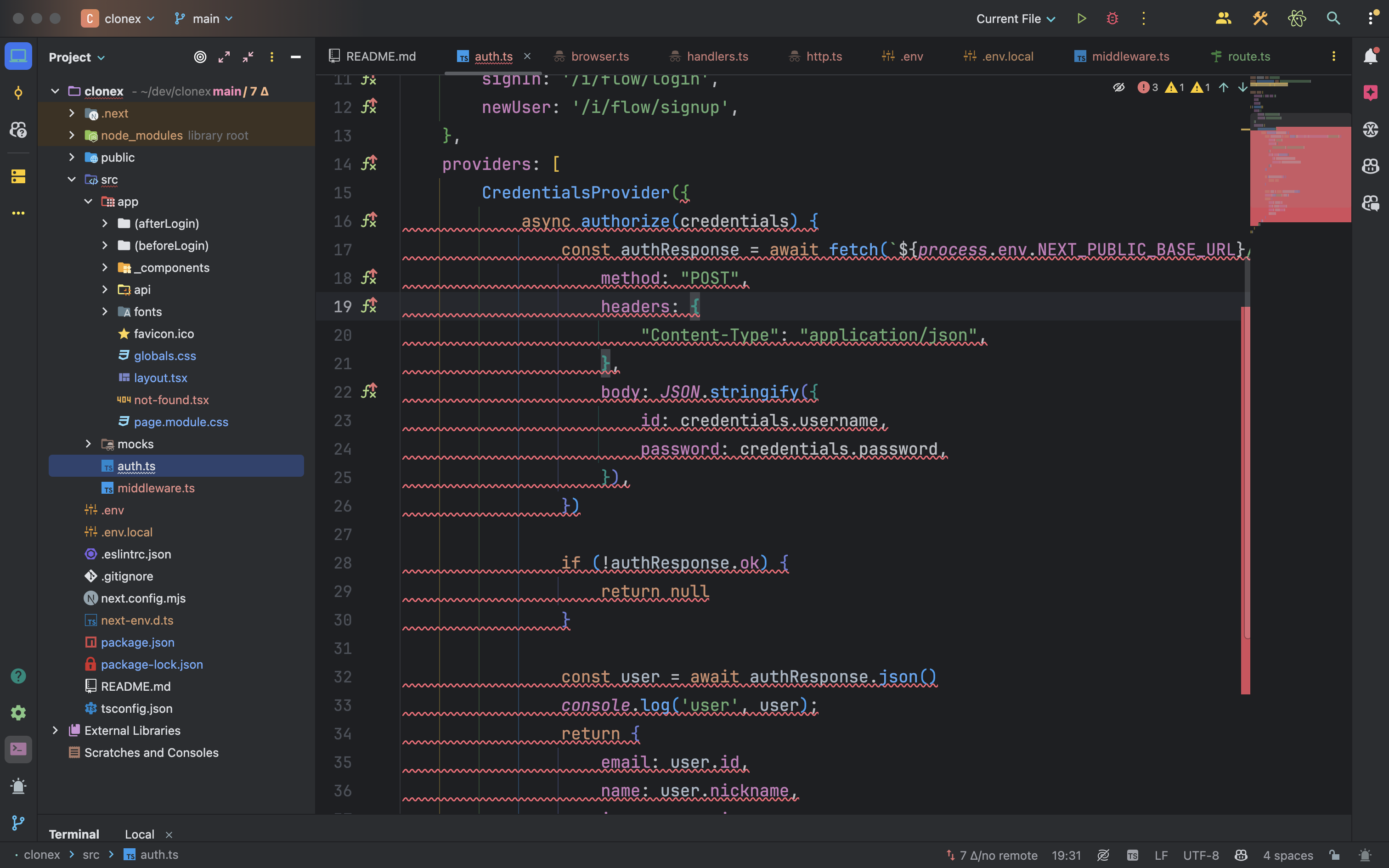Toggle inspections eye widget
Screen dimensions: 1389x868
(x=1118, y=87)
